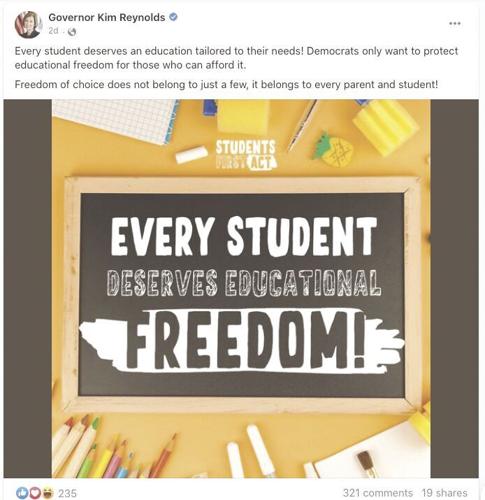Click the public globe privacy icon
Viewport: 485px width, 500px height.
[x=72, y=32]
